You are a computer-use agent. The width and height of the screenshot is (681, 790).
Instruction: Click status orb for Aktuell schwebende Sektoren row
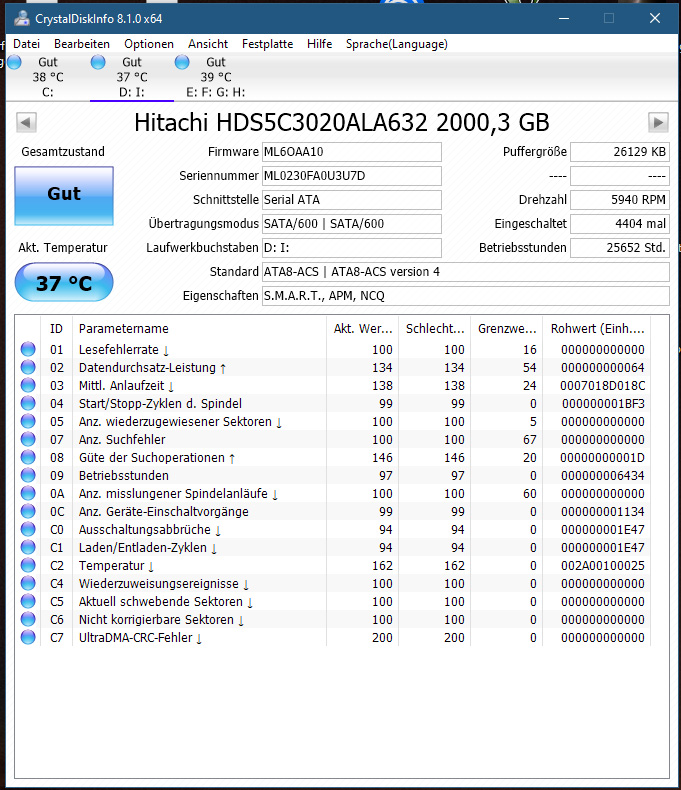(x=28, y=601)
